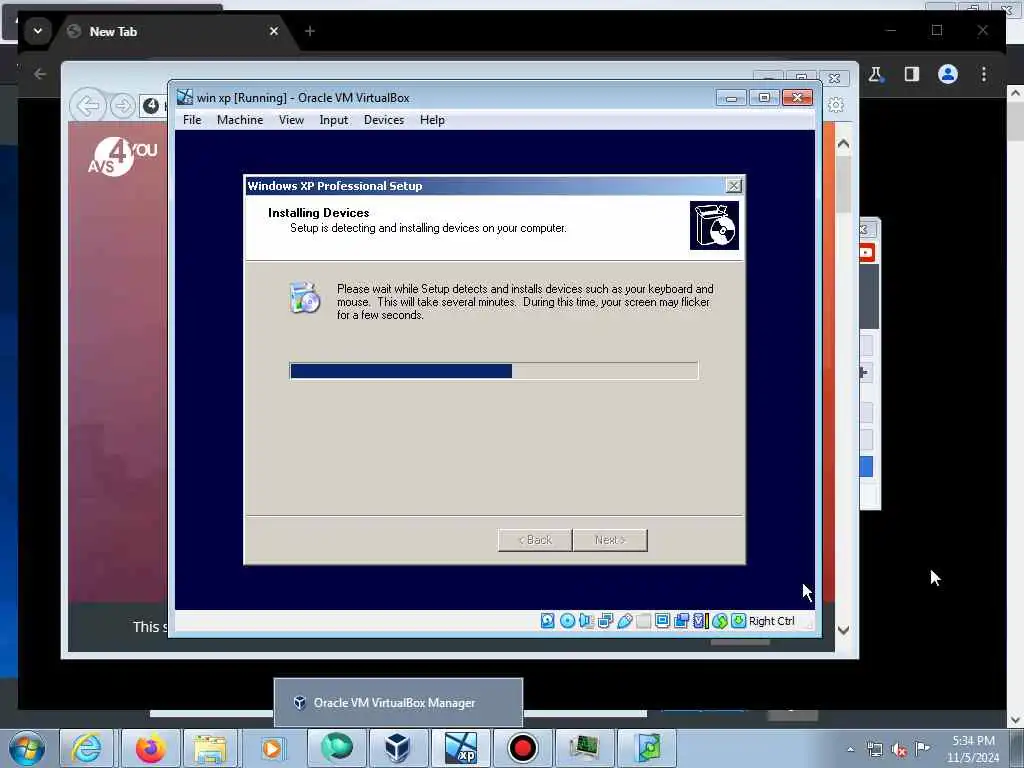Open Chrome profile avatar
Viewport: 1024px width, 768px height.
pos(948,74)
